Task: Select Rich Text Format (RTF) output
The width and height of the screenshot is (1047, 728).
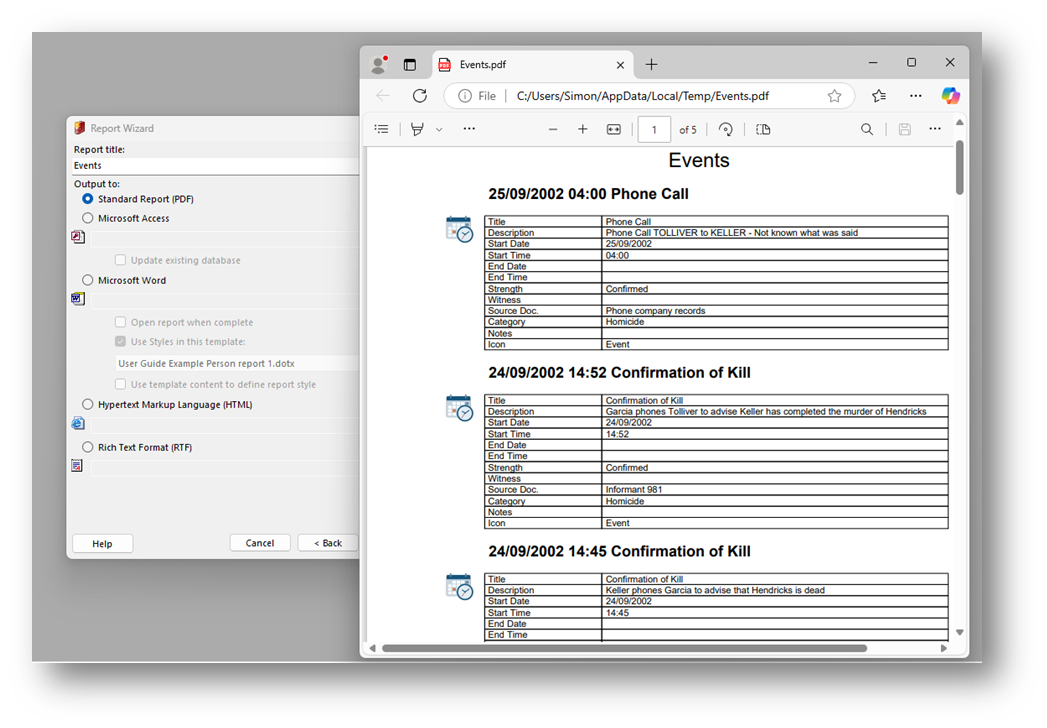Action: pyautogui.click(x=88, y=447)
